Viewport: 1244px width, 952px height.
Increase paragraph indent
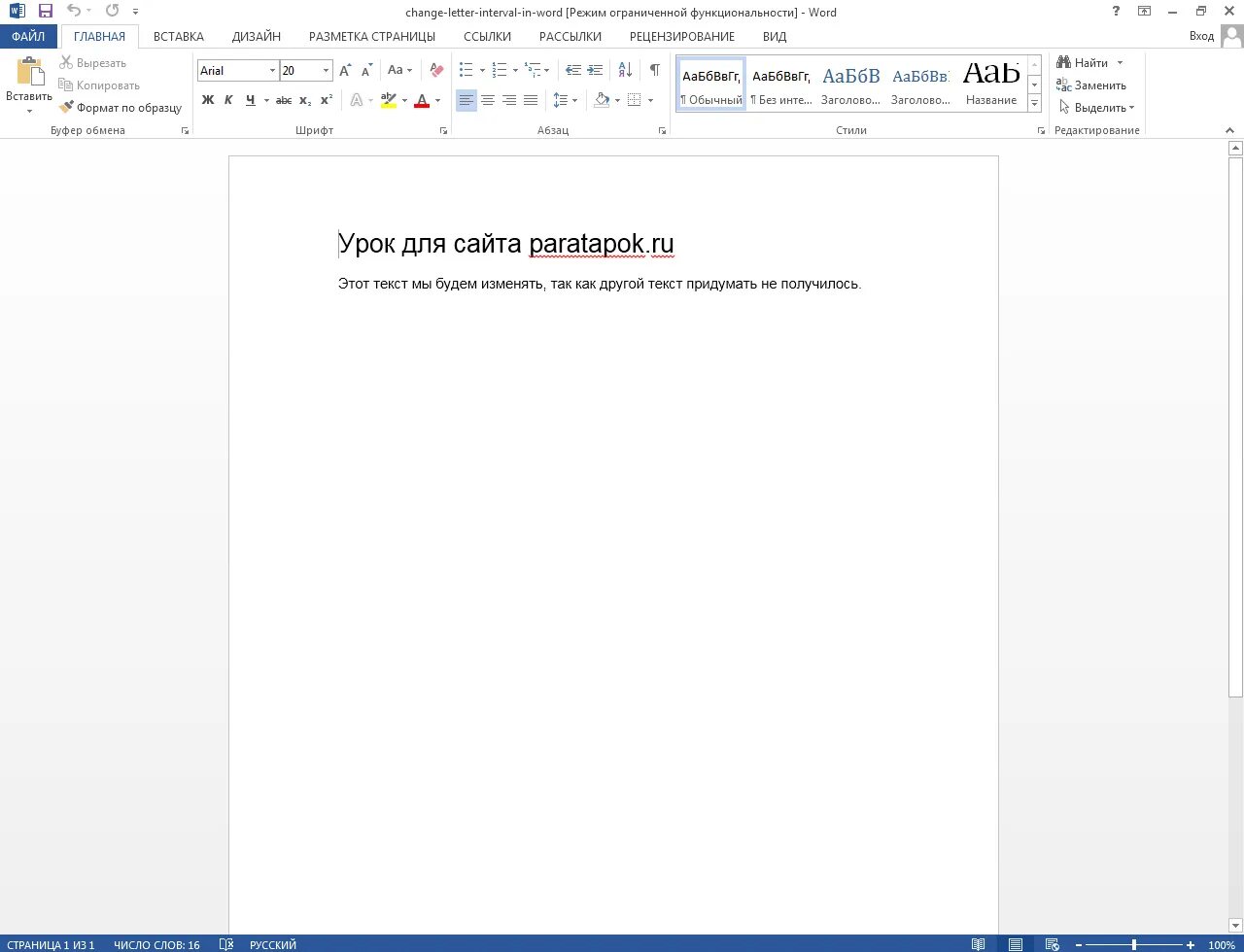tap(595, 70)
